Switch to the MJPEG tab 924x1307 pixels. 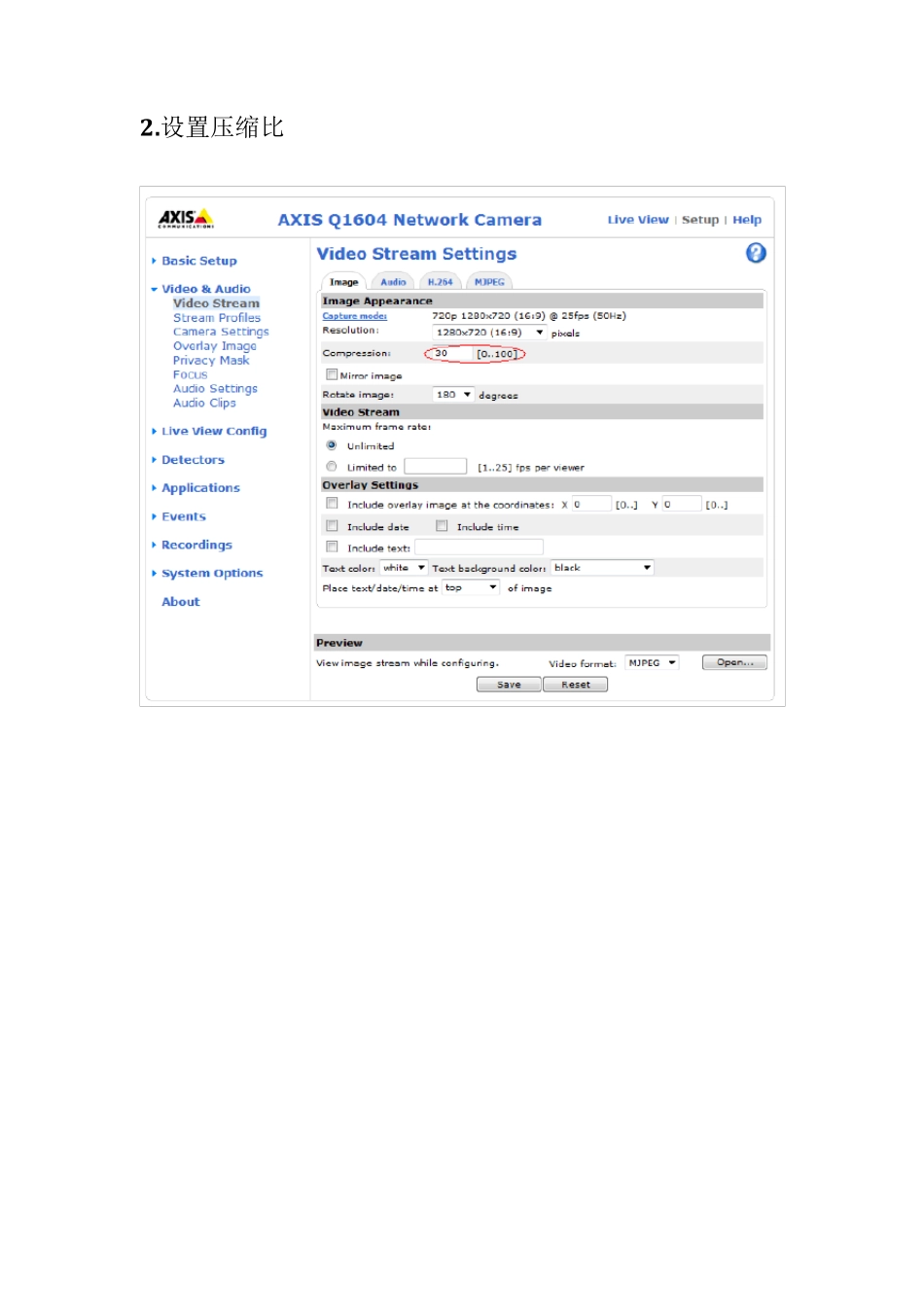pos(489,282)
